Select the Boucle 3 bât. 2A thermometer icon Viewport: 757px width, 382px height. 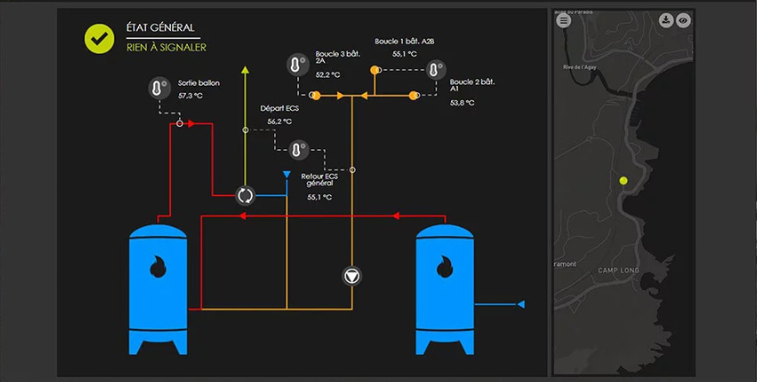click(x=298, y=65)
